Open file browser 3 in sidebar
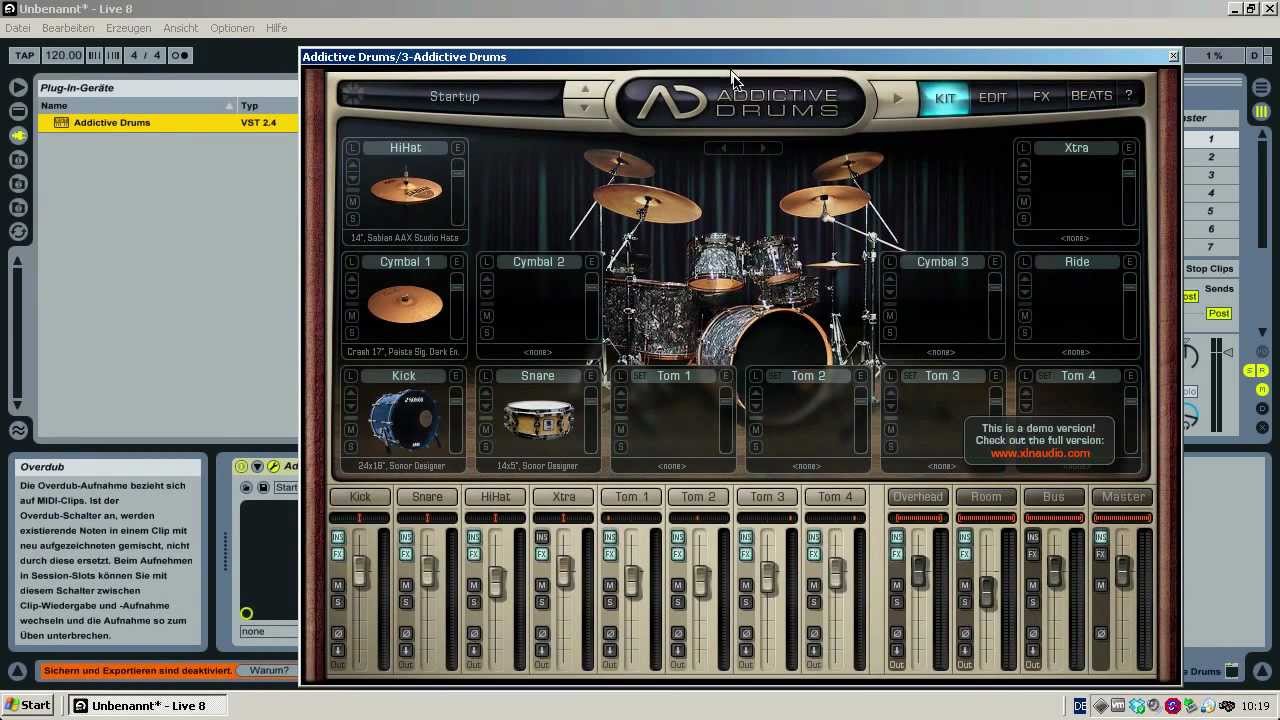 coord(18,207)
